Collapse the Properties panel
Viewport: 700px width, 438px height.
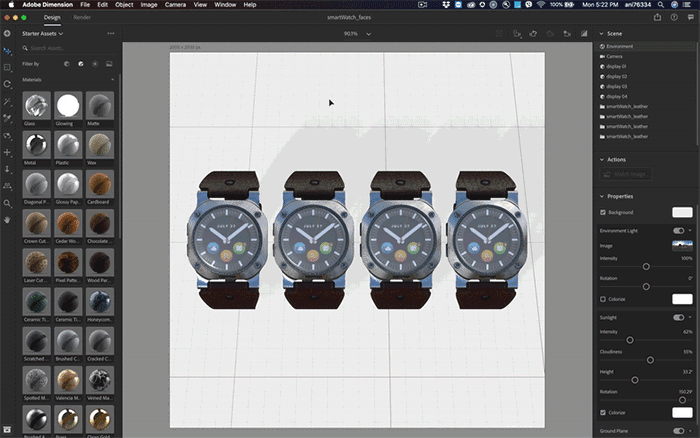(x=601, y=196)
